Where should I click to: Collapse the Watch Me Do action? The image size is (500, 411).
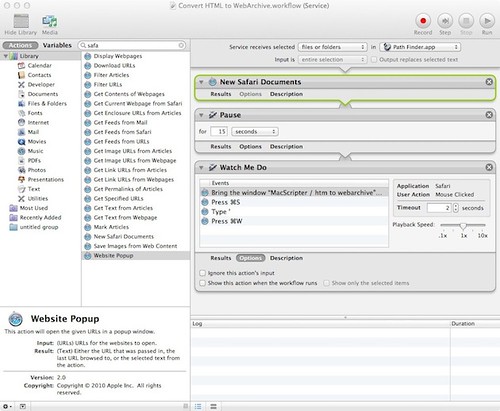tap(201, 167)
